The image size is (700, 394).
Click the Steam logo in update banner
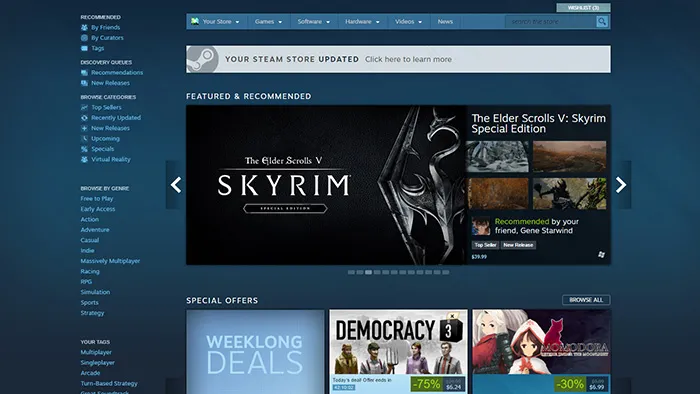click(202, 59)
